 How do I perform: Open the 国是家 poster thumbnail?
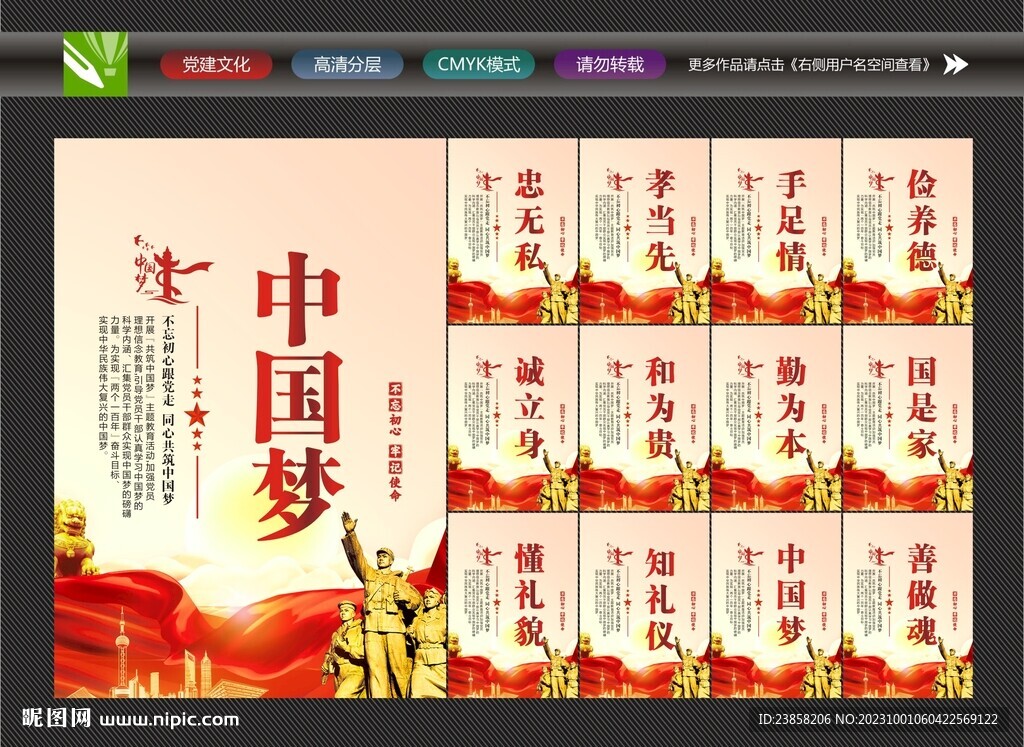[x=908, y=419]
